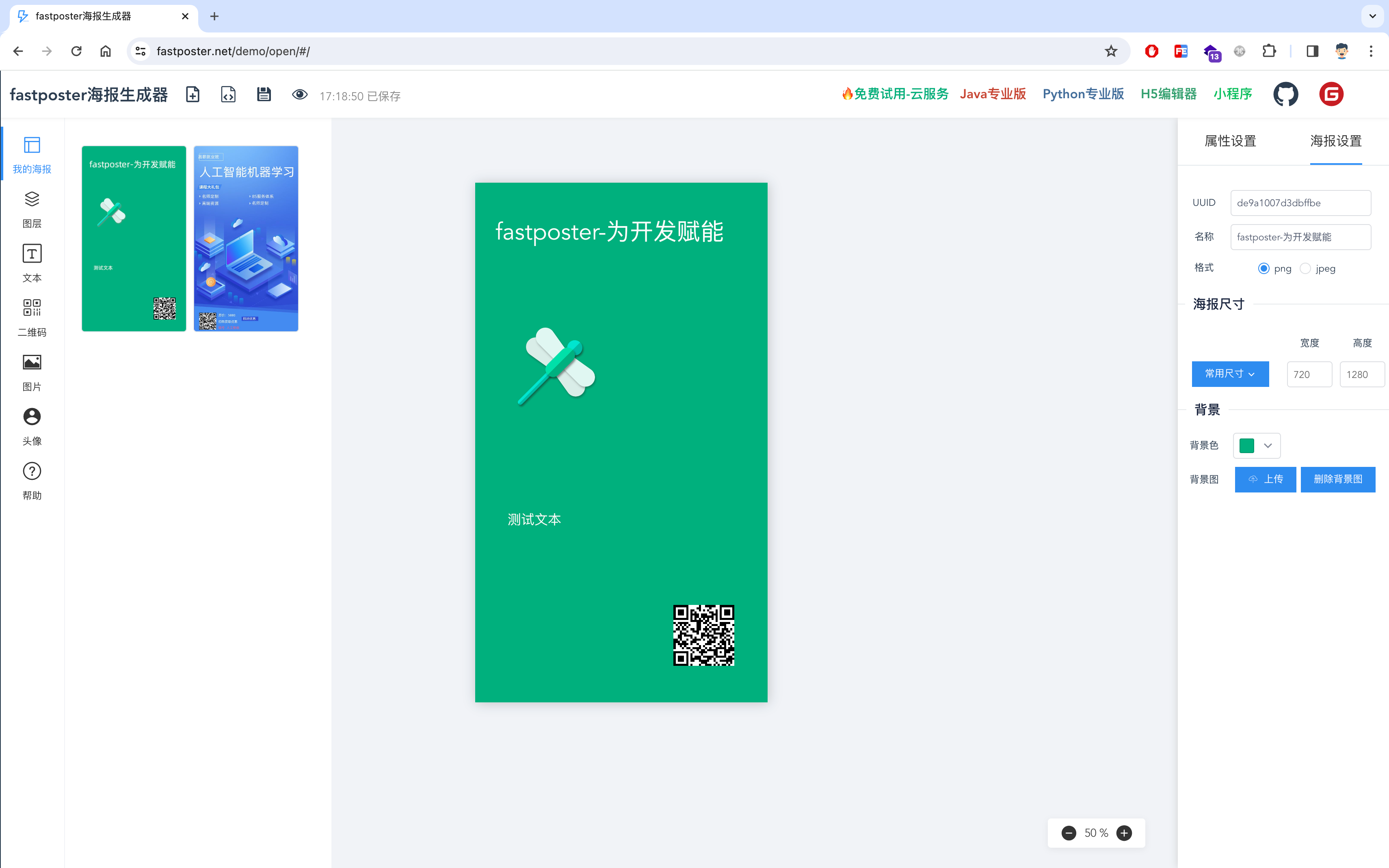Click the green background color swatch
1389x868 pixels.
pyautogui.click(x=1246, y=445)
